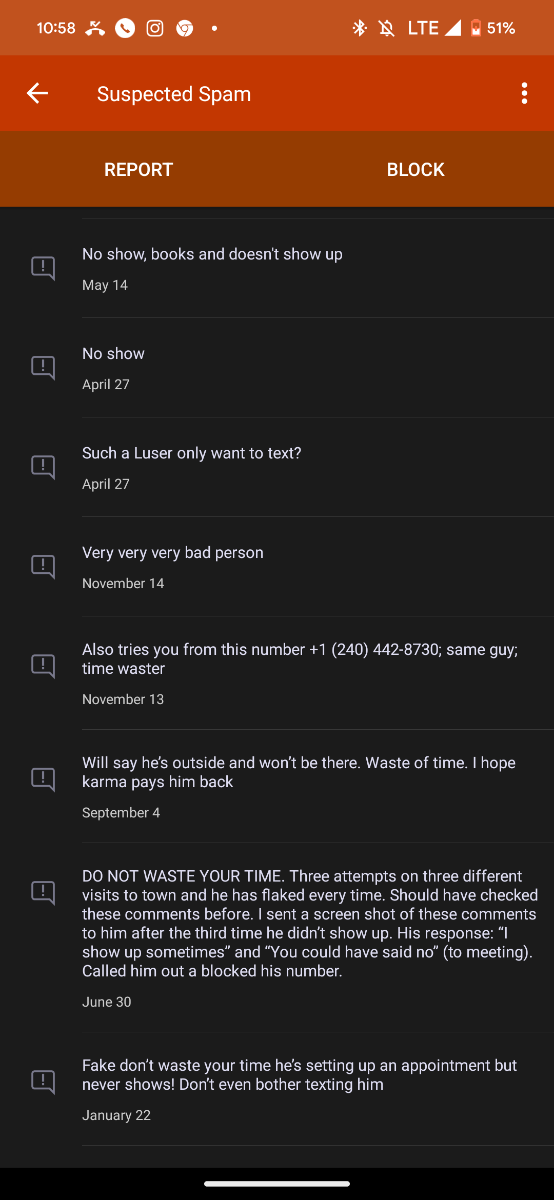Open the three-dot overflow menu
Screen dimensions: 554x1200
pos(524,93)
